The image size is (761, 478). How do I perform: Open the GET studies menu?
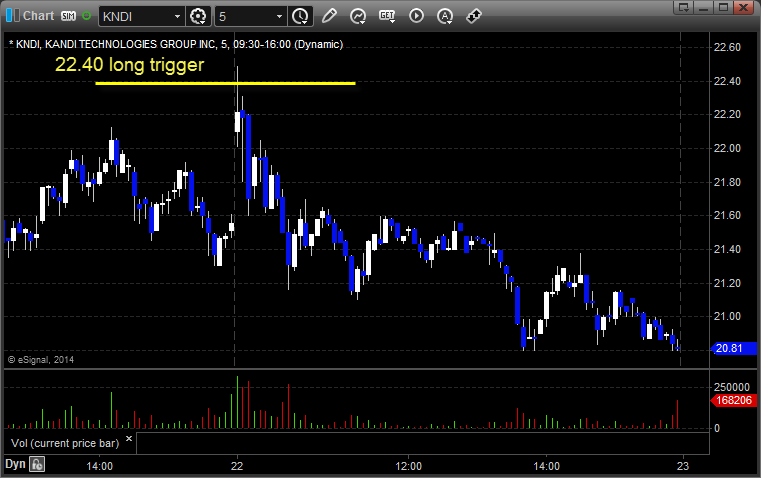[387, 16]
